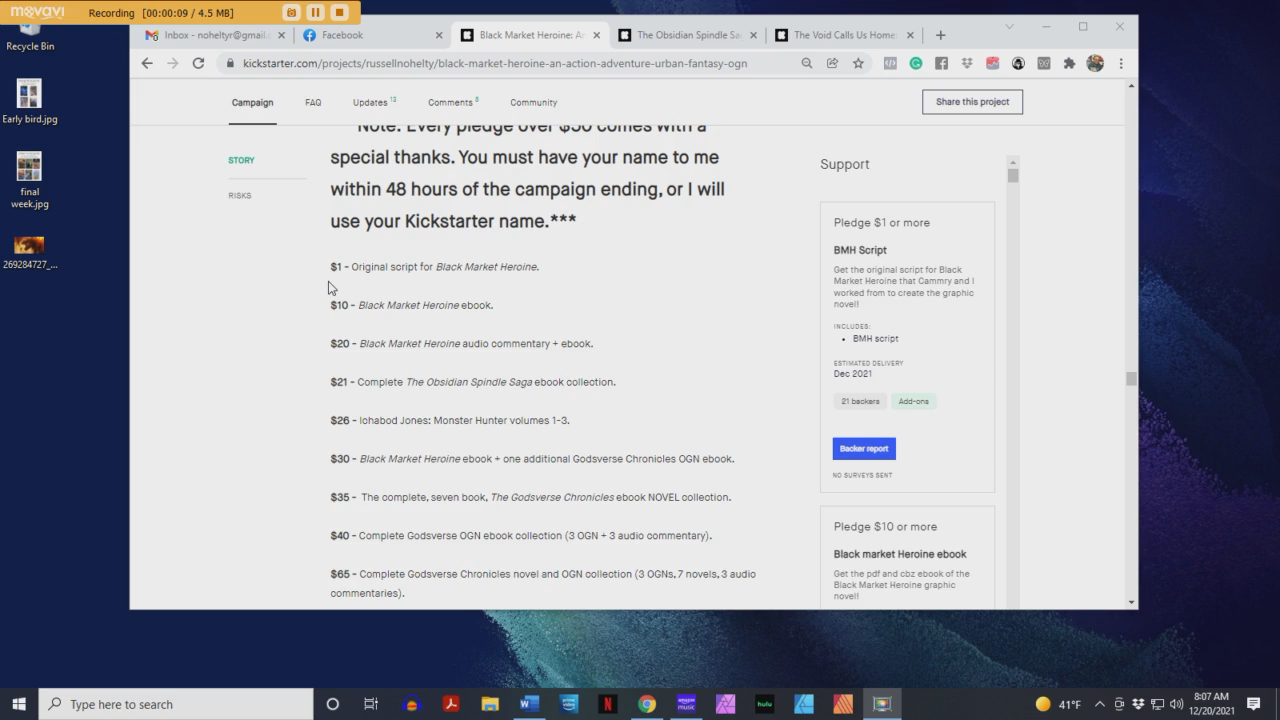The width and height of the screenshot is (1280, 720).
Task: Stop the Movavi screen recording
Action: [x=339, y=13]
